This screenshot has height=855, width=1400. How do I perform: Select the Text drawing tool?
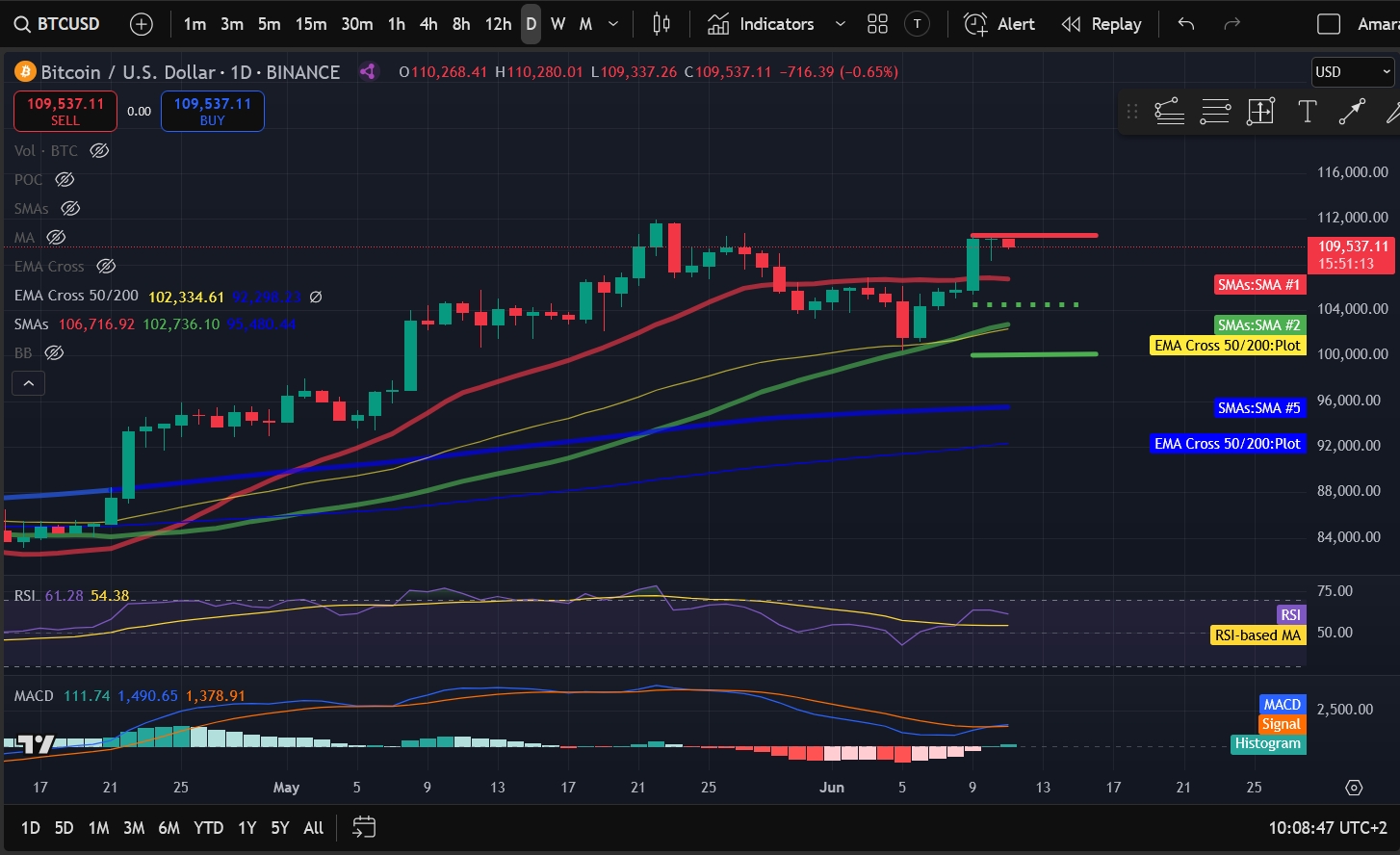pos(1307,112)
